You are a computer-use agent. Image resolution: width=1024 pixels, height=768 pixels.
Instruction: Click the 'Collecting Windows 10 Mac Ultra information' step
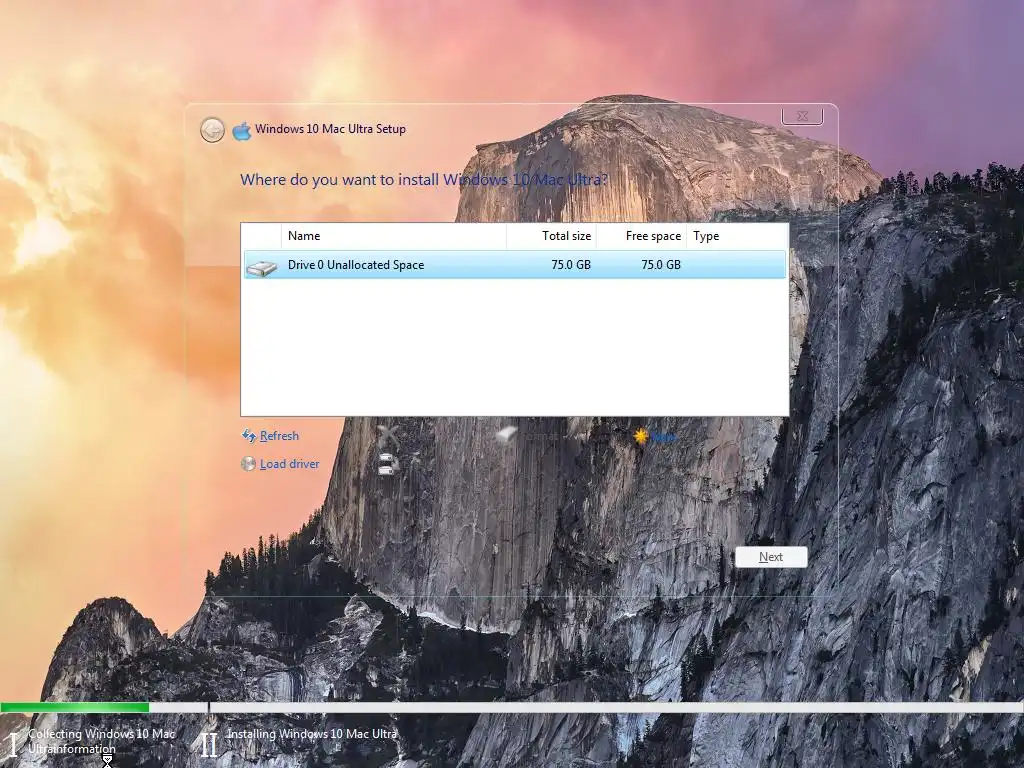click(101, 741)
